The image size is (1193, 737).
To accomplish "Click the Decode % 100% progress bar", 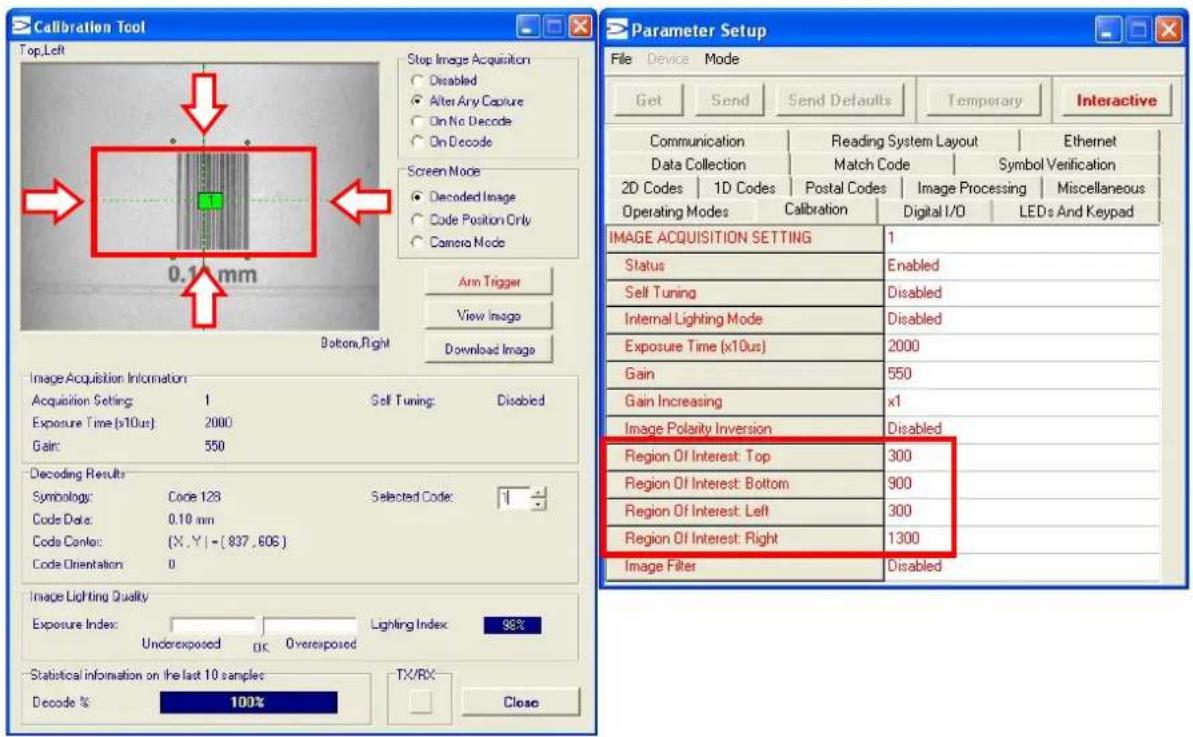I will [x=248, y=702].
